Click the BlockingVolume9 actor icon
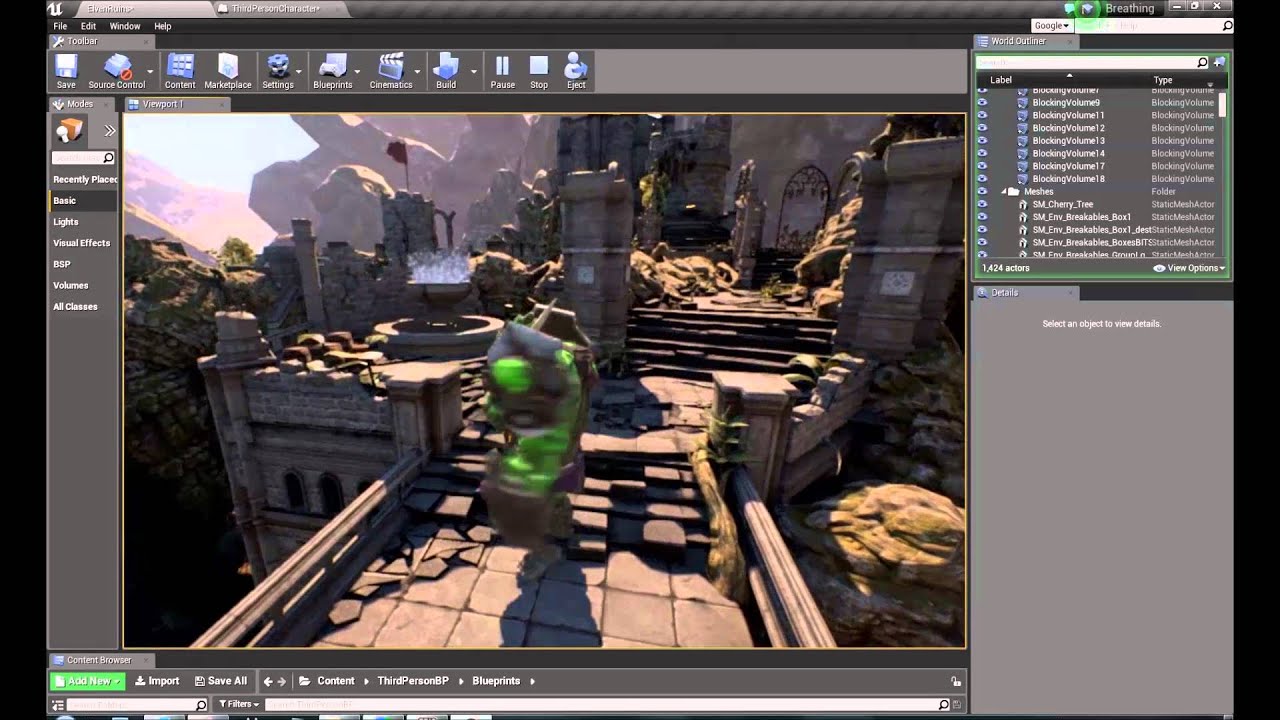Screen dimensions: 1280x720 [1022, 102]
